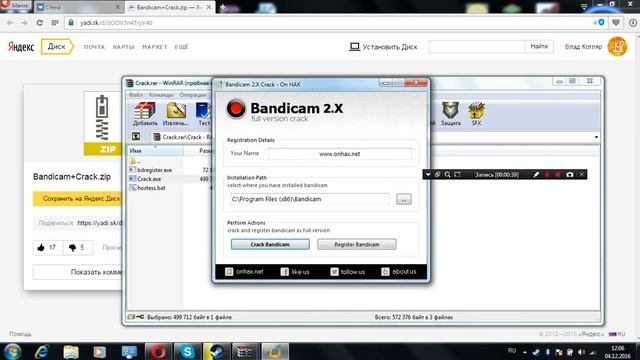Click the browser reload button
Screen dimensions: 640x360
click(x=40, y=23)
